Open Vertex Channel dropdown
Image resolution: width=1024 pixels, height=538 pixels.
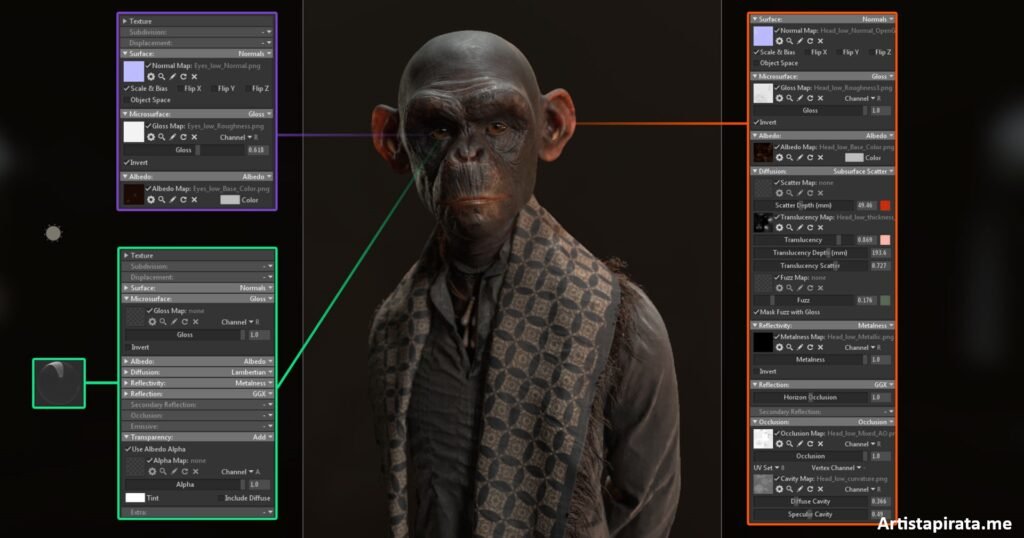coord(837,467)
